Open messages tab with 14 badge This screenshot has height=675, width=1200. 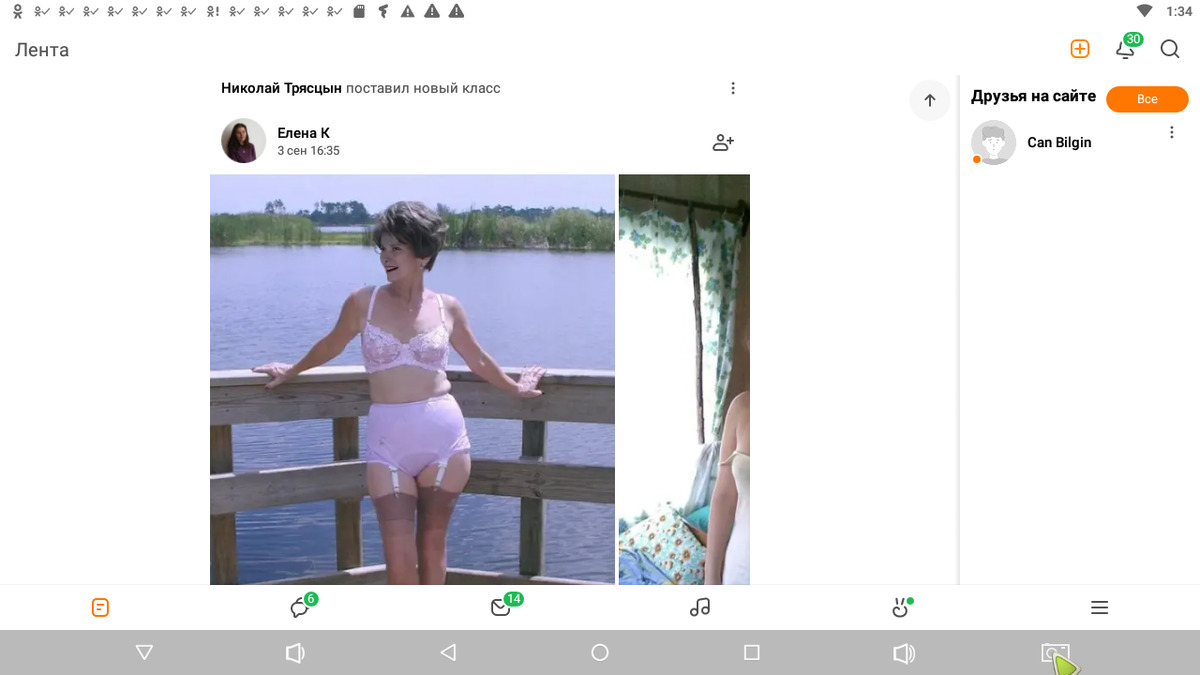click(501, 608)
